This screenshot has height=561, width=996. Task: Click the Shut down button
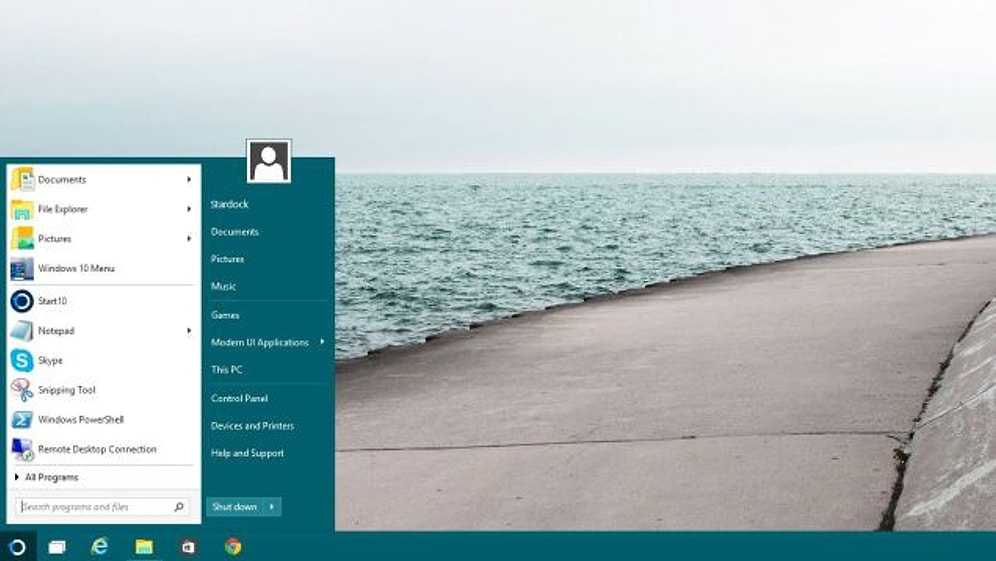click(x=235, y=506)
